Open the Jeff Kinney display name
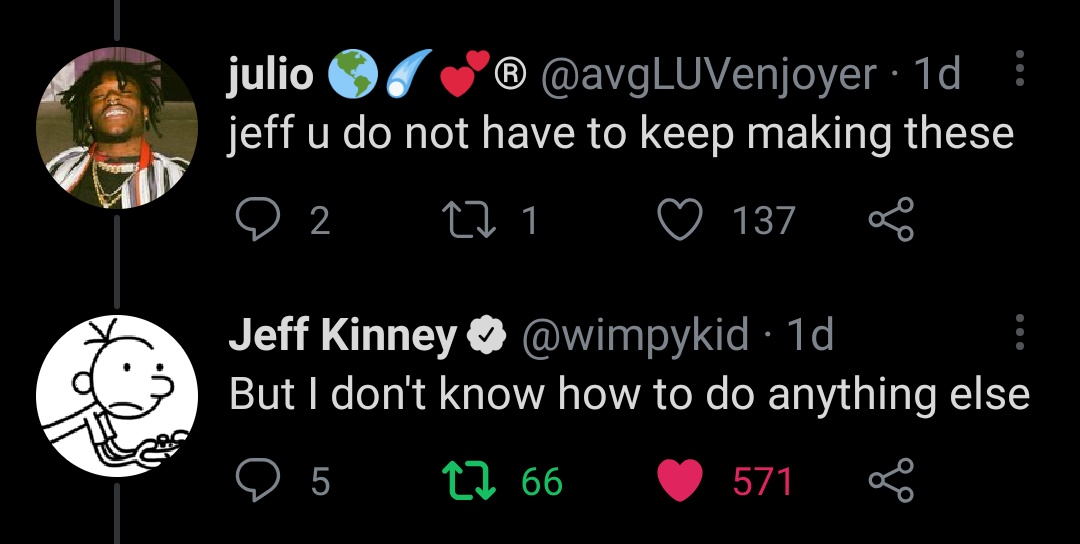 pos(342,336)
